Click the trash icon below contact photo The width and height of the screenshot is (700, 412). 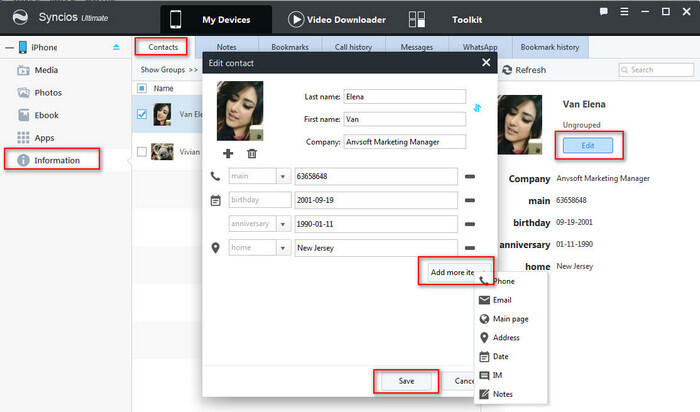tap(252, 153)
